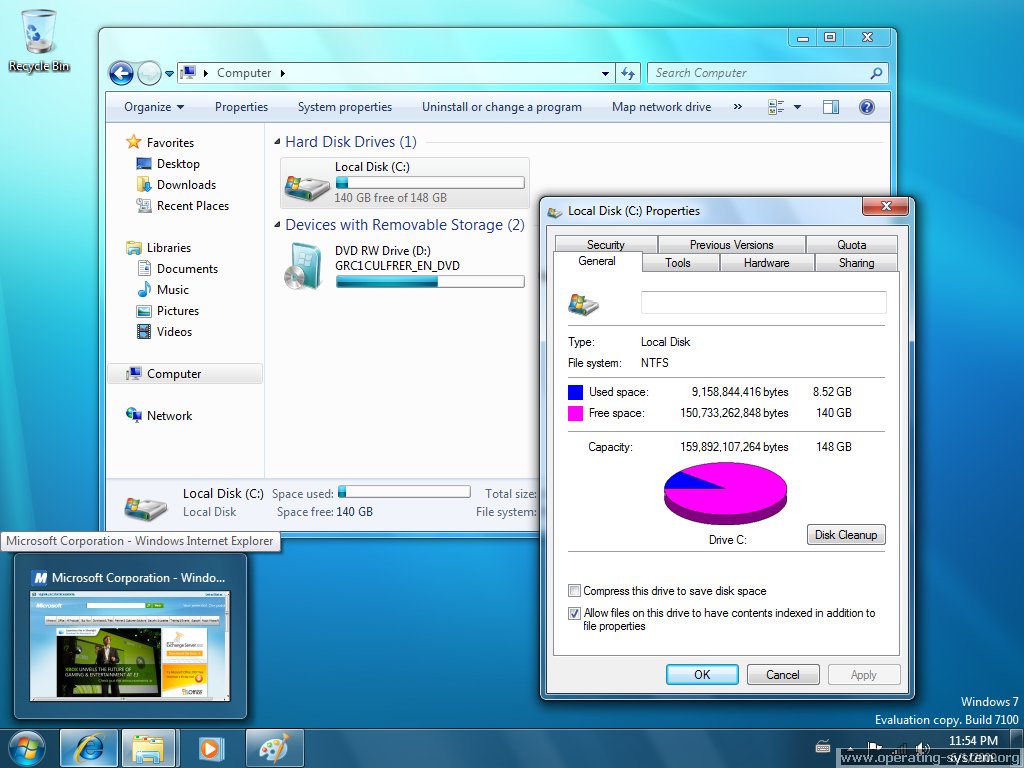
Task: Click Map network drive
Action: (x=662, y=107)
